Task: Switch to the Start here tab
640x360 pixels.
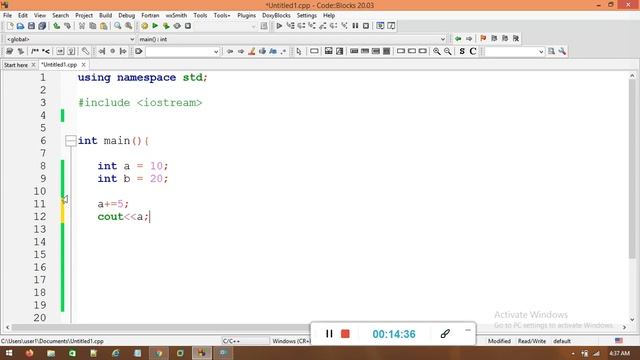Action: [x=16, y=65]
